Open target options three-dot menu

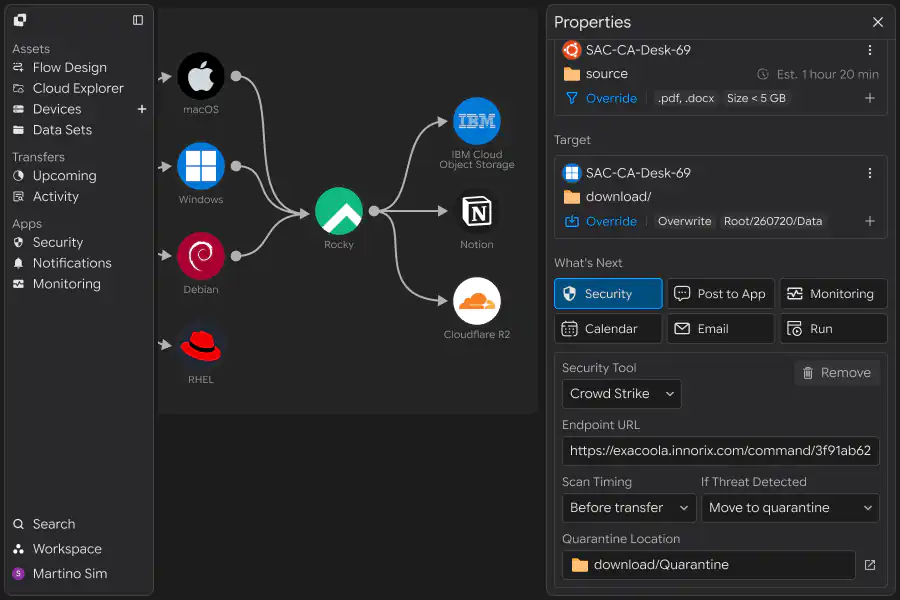pyautogui.click(x=870, y=173)
